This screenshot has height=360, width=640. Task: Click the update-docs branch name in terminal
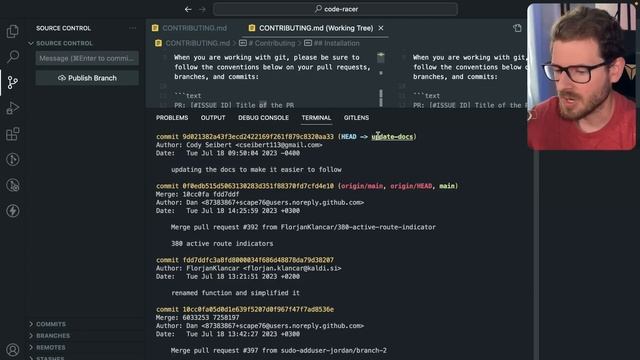tap(392, 137)
